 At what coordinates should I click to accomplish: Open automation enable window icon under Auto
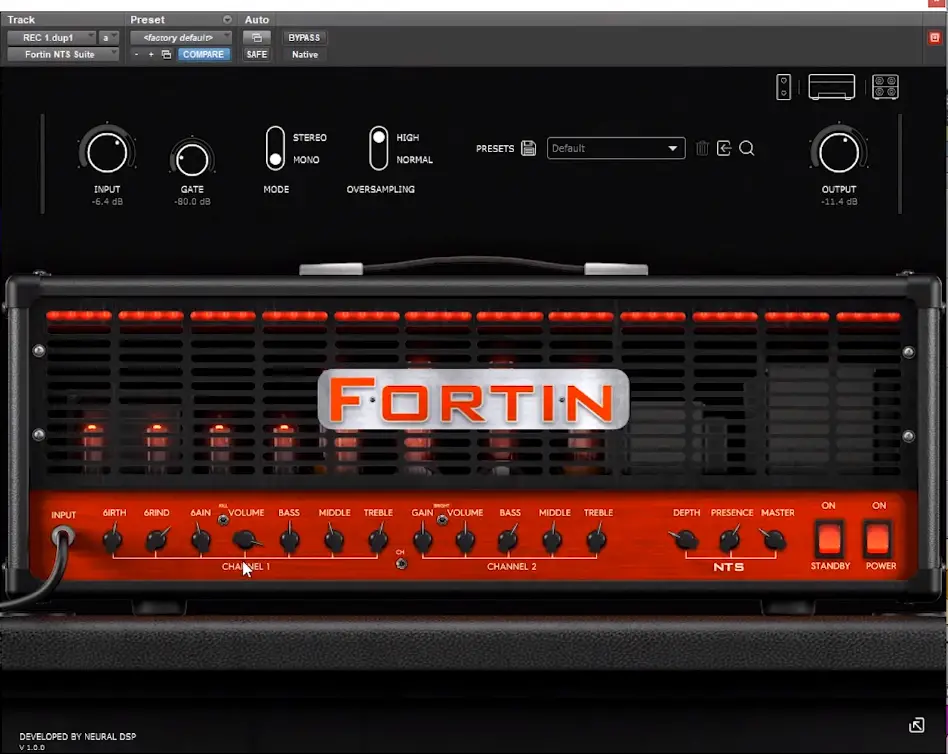(257, 37)
